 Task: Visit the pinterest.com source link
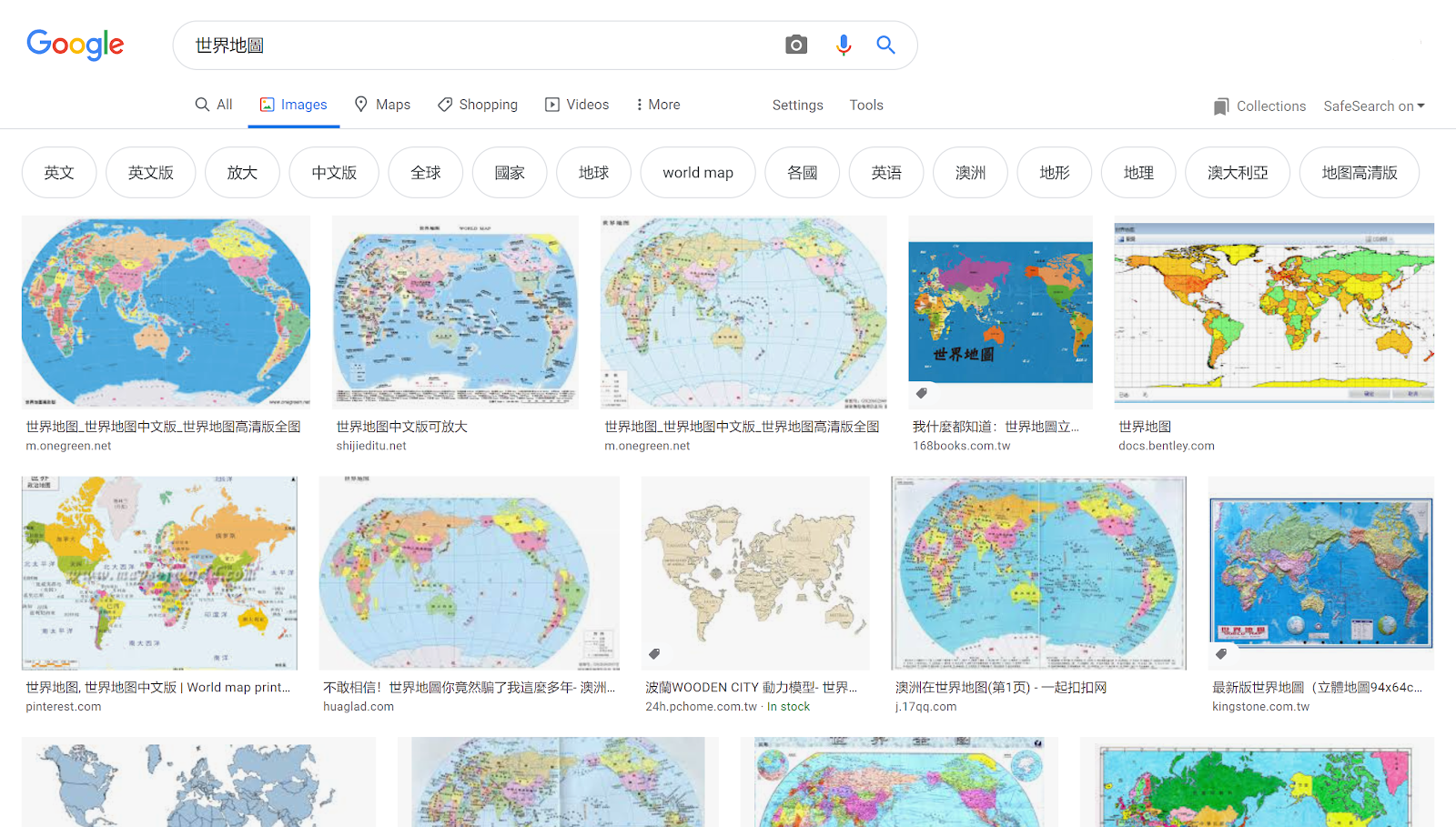point(64,707)
